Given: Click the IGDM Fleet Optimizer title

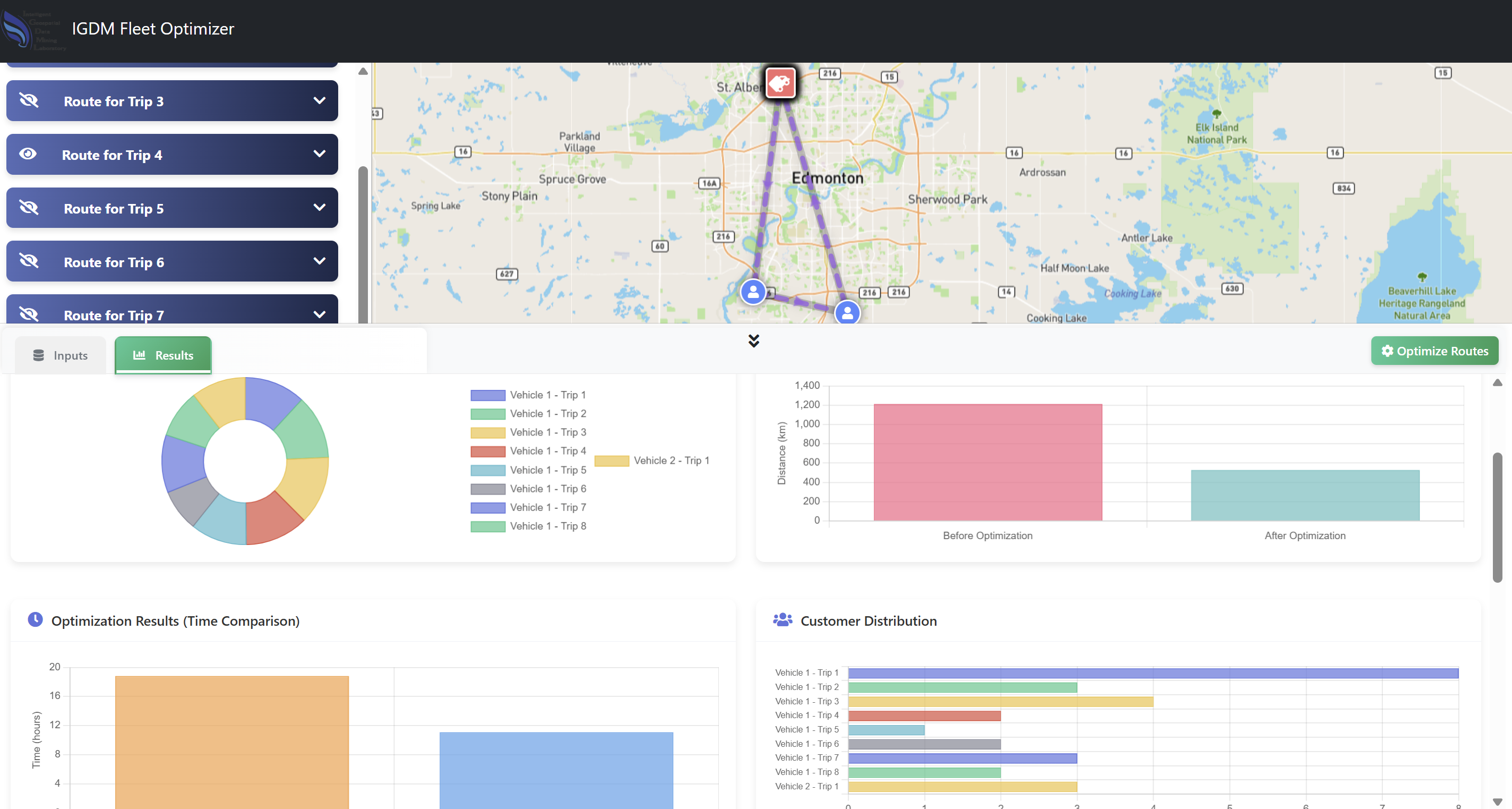Looking at the screenshot, I should pos(152,28).
